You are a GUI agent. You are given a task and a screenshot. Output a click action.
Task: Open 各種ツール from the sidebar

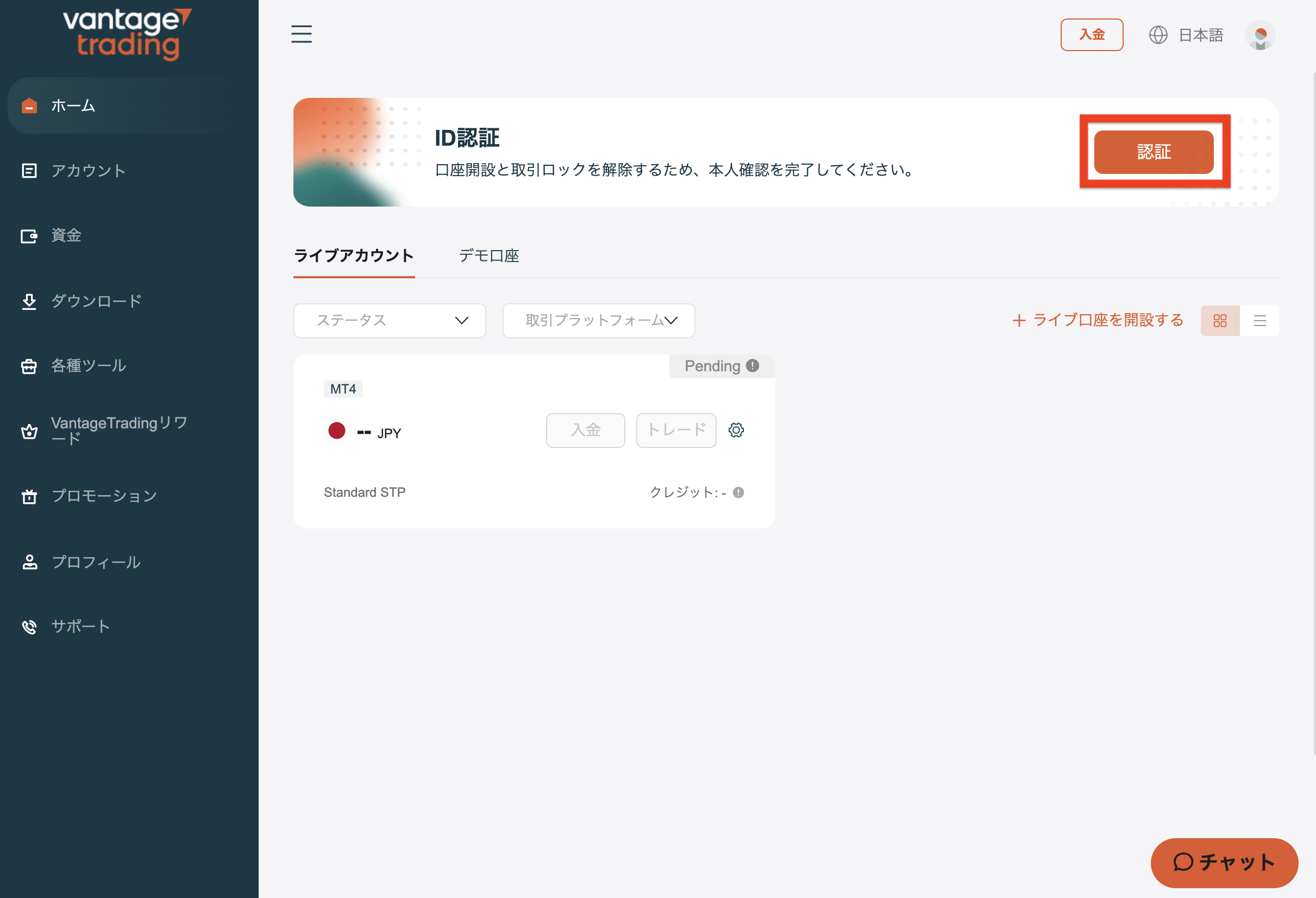pos(88,366)
